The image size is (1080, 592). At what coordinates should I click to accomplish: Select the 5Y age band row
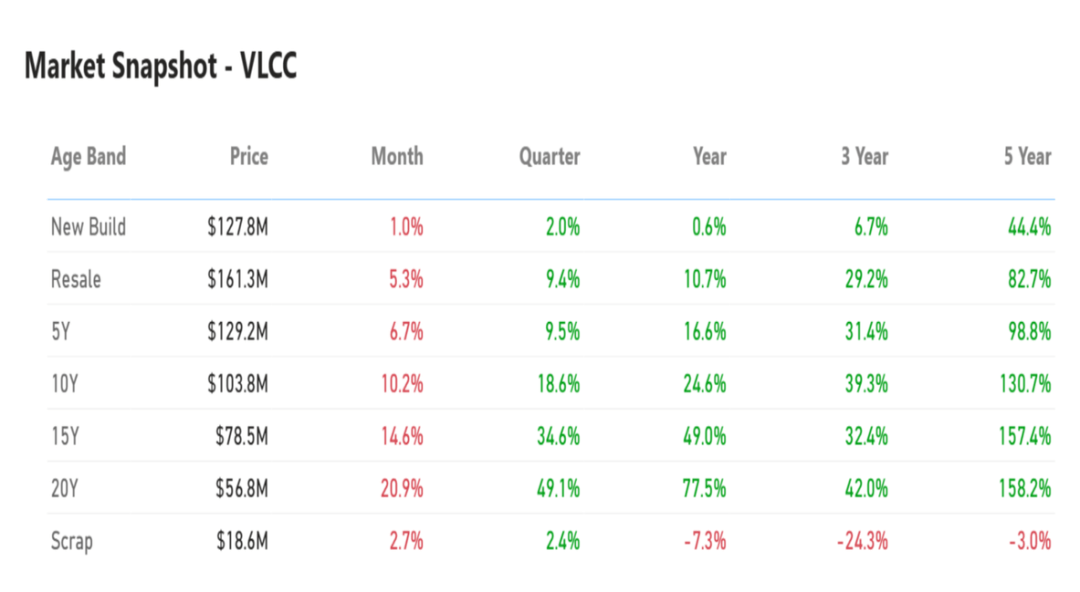click(x=62, y=332)
